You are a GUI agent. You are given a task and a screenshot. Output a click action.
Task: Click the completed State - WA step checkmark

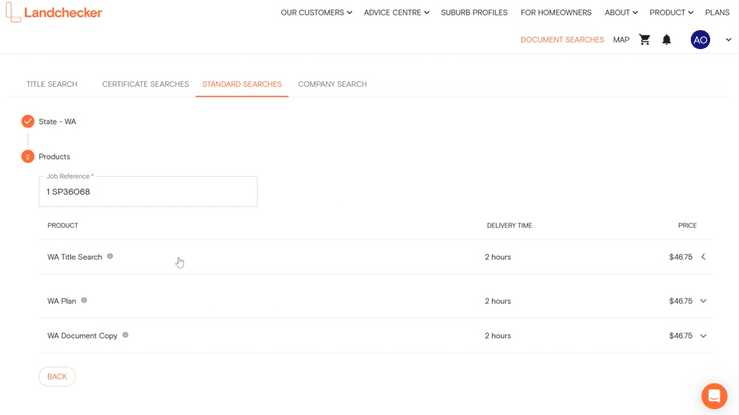[x=28, y=122]
